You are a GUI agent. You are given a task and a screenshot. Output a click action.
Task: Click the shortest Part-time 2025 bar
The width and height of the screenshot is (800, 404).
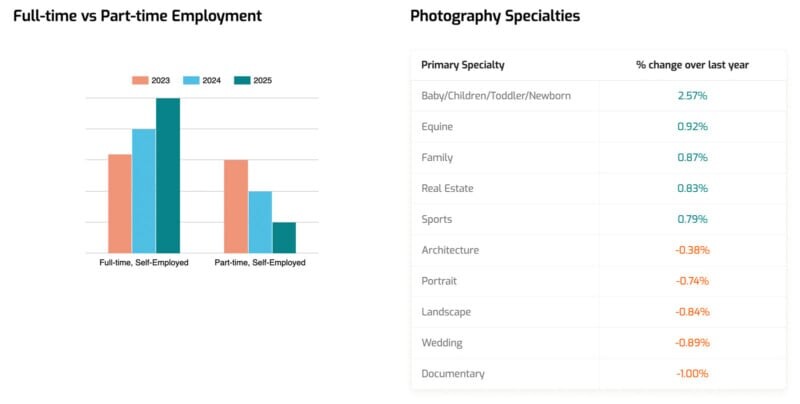[x=284, y=238]
